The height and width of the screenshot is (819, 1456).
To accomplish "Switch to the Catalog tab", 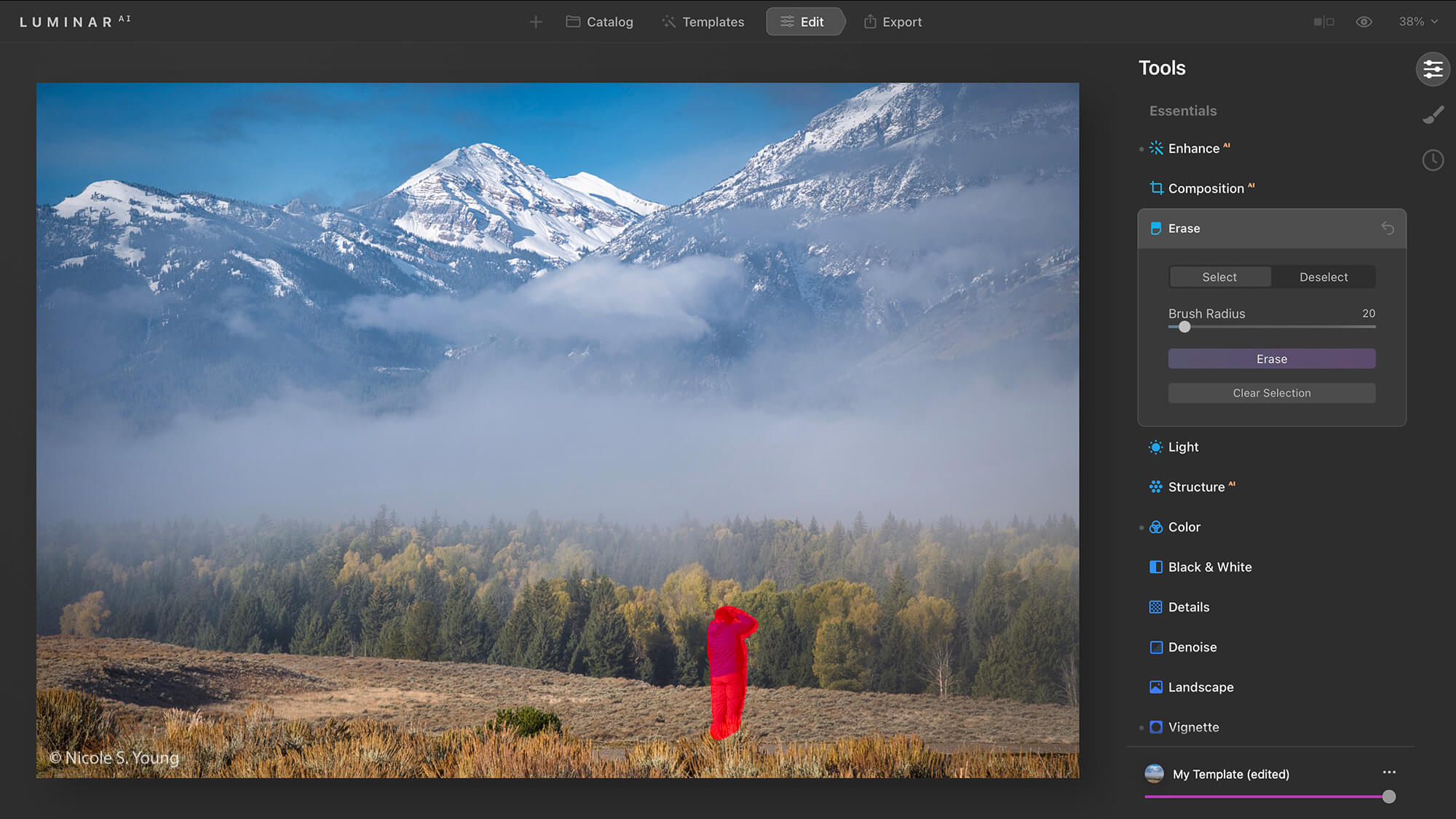I will (599, 22).
